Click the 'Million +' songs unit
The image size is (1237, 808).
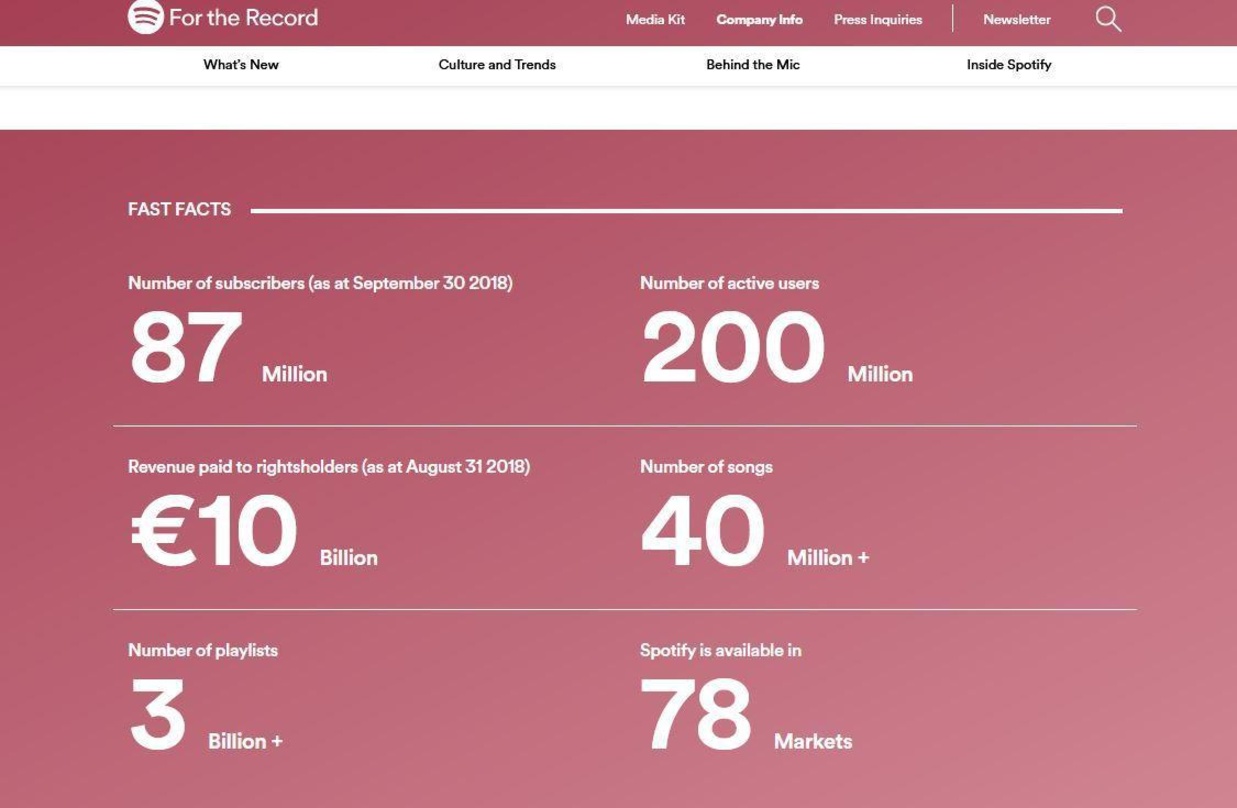(828, 558)
